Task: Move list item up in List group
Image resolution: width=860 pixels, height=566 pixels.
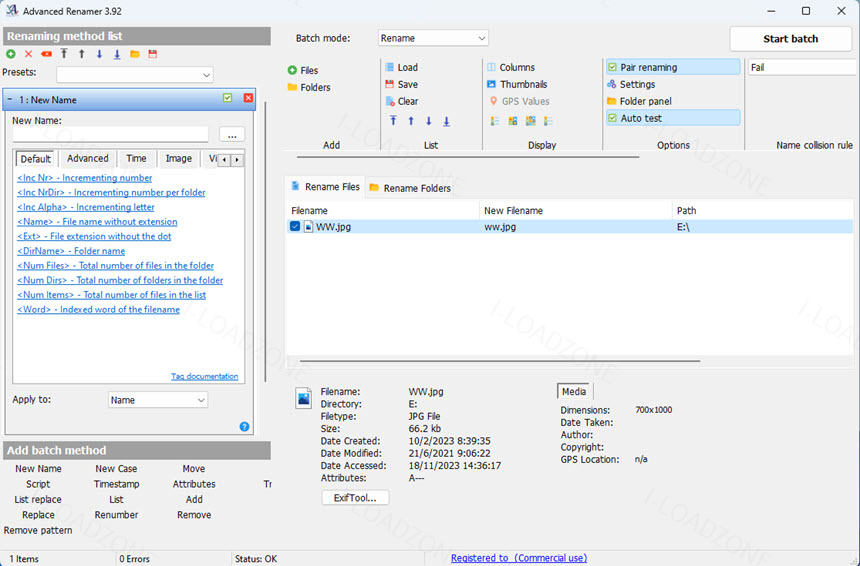Action: coord(411,121)
